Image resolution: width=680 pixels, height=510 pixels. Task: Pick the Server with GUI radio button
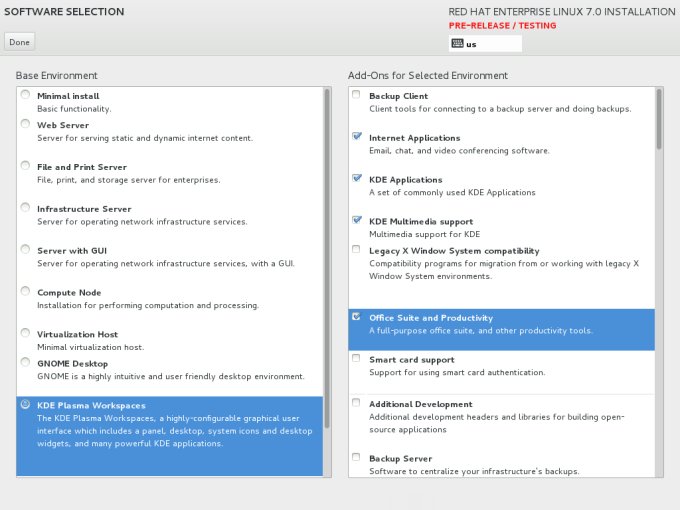click(25, 249)
